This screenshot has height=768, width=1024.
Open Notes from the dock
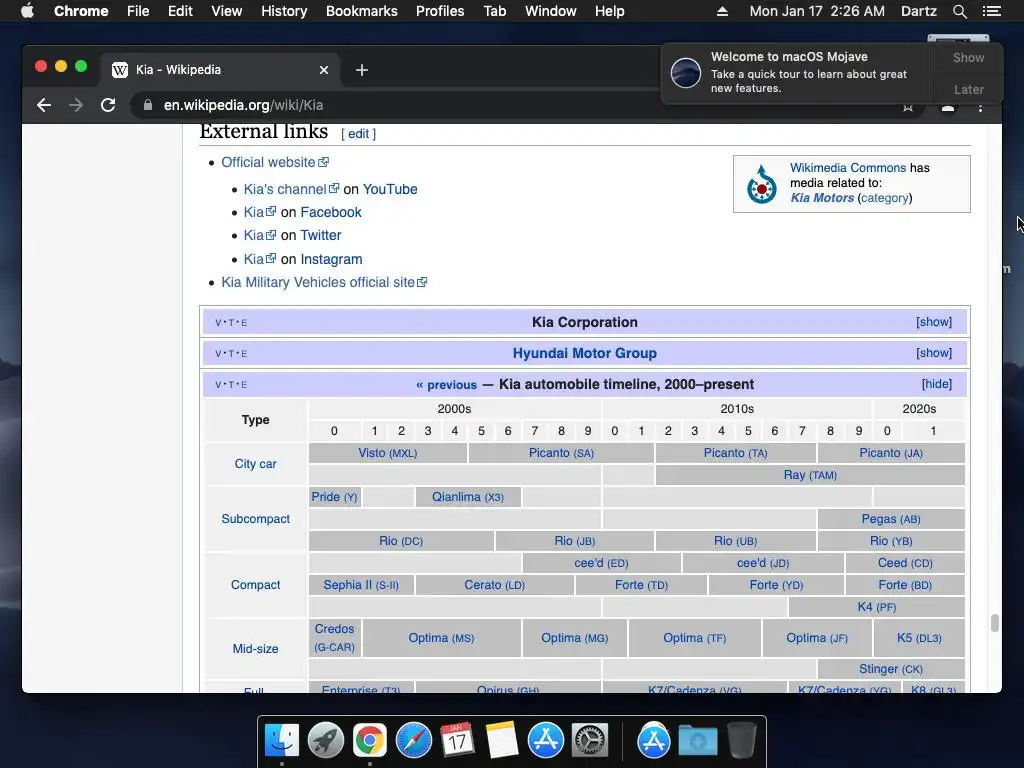502,741
